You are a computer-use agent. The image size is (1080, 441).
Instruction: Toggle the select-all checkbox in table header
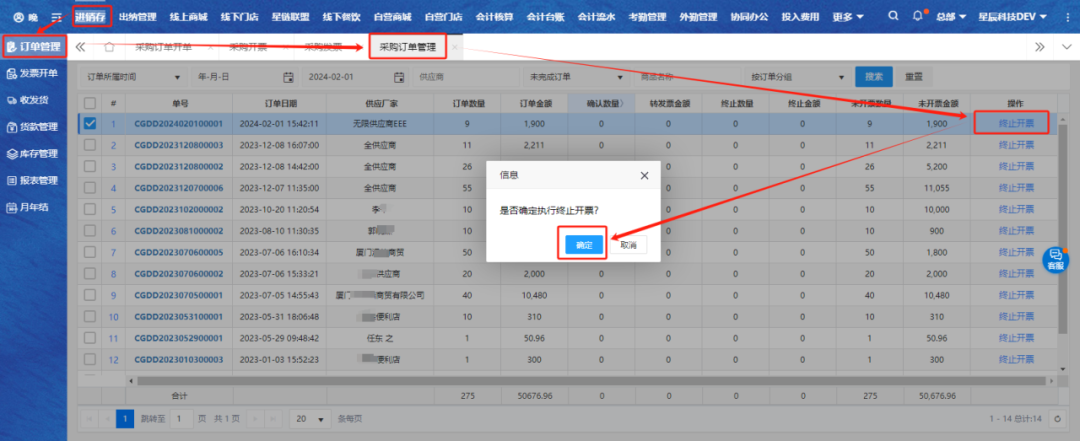pyautogui.click(x=90, y=103)
